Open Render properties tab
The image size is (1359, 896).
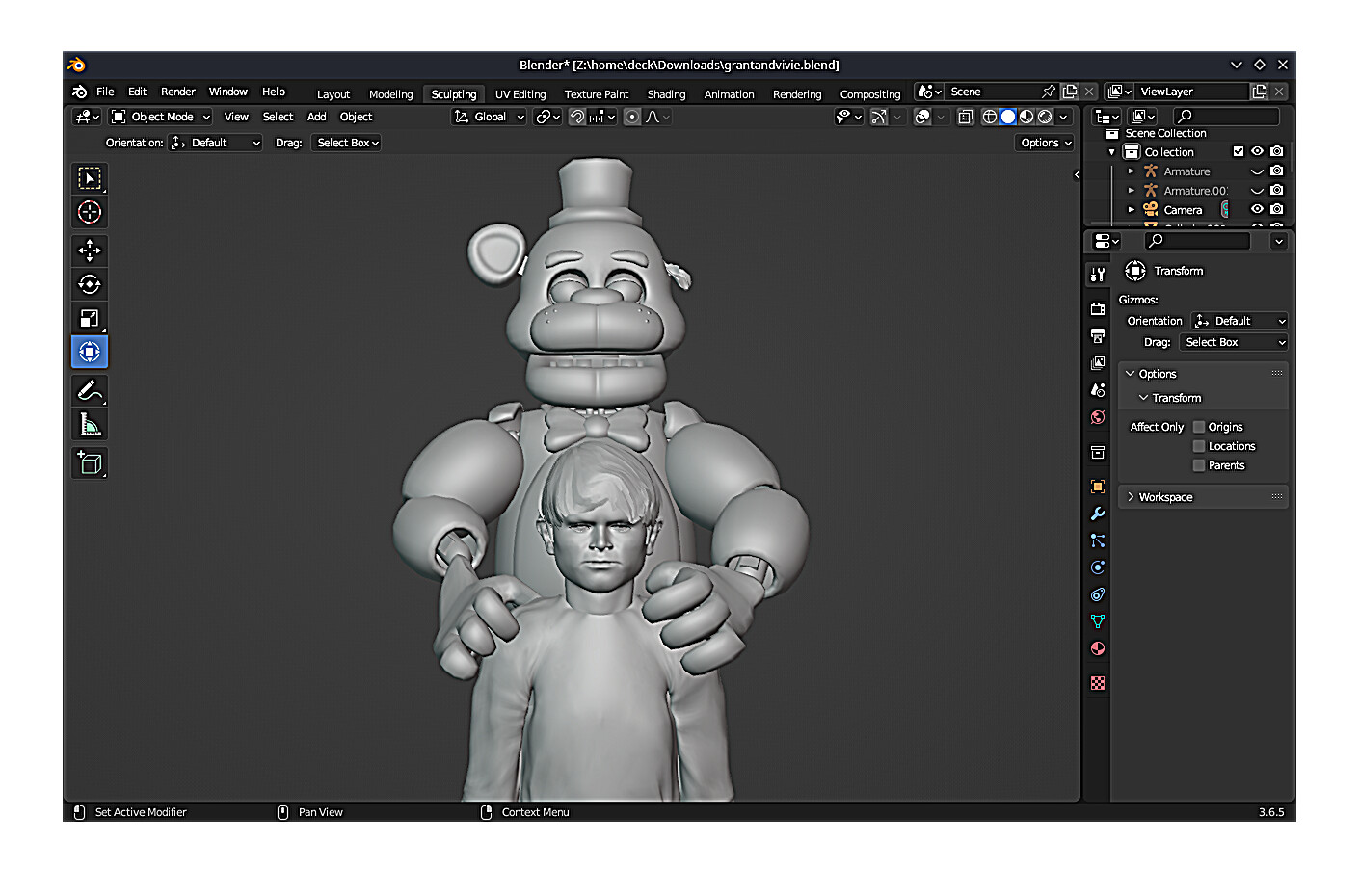(x=1097, y=309)
